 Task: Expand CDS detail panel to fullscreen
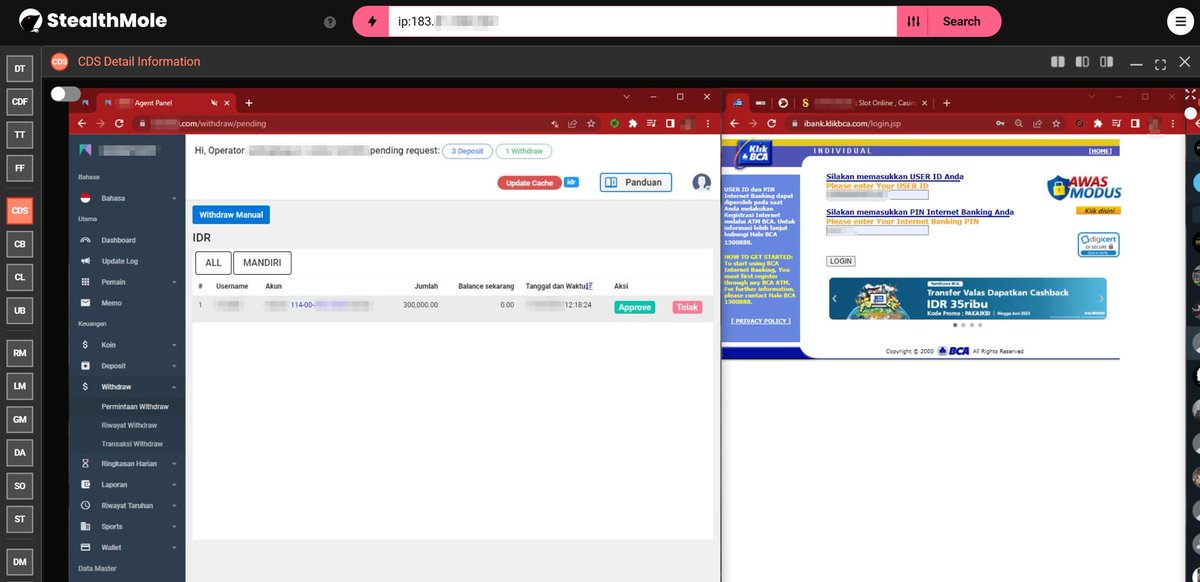(x=1160, y=64)
